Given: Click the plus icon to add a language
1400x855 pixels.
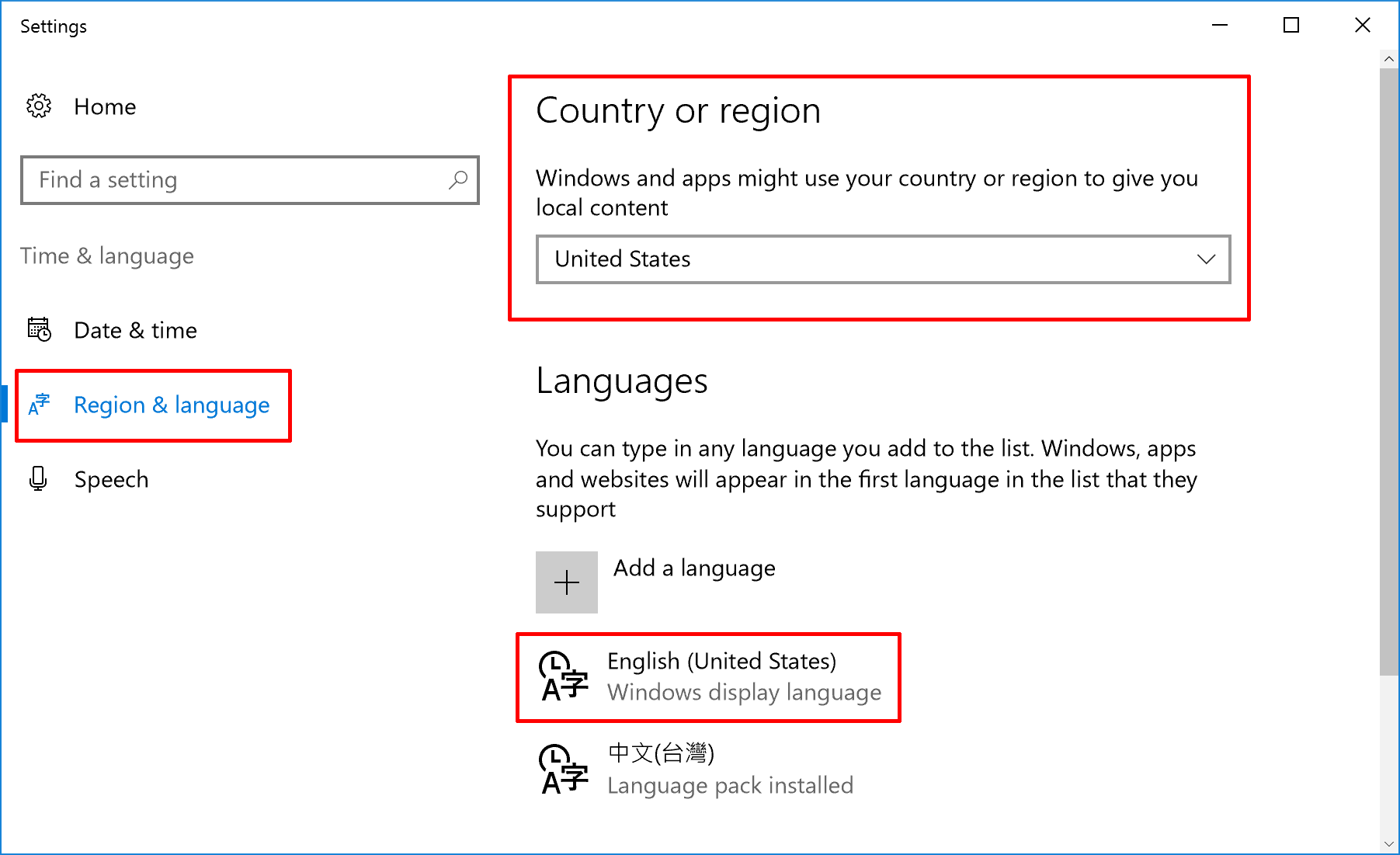Looking at the screenshot, I should coord(566,582).
